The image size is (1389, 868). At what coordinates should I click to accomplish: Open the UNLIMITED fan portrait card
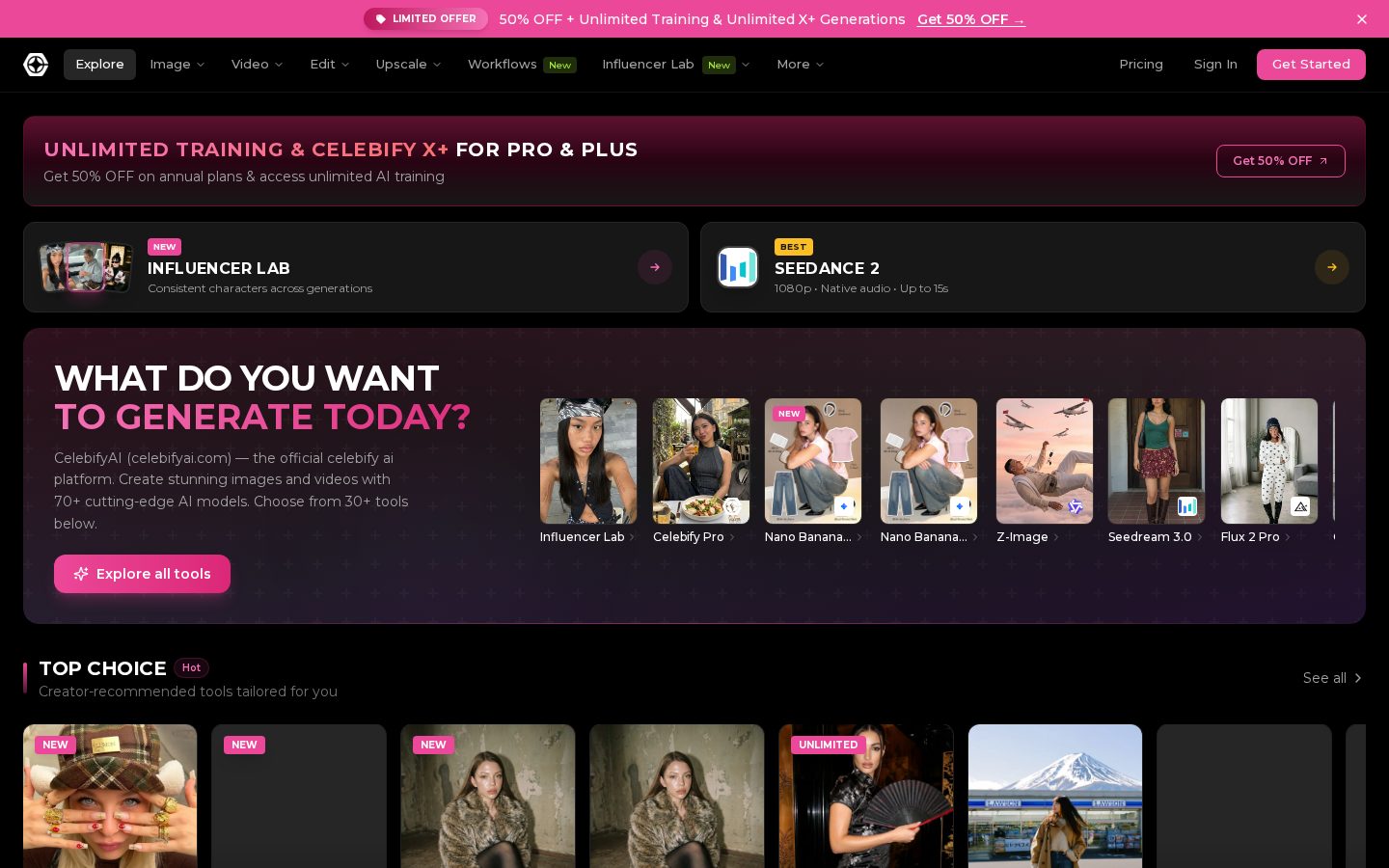(866, 797)
